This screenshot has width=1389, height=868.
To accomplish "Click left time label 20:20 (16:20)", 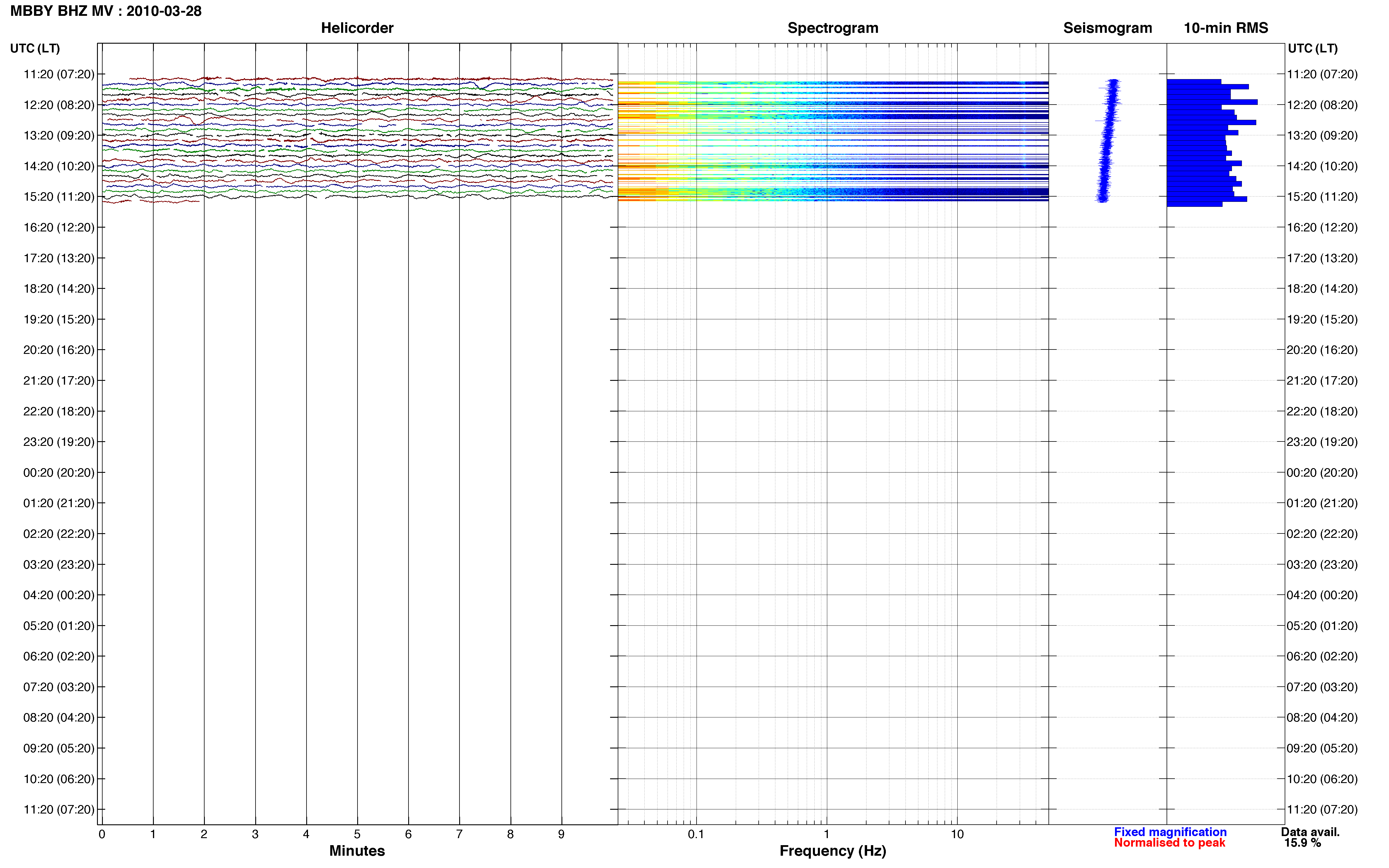I will tap(59, 349).
